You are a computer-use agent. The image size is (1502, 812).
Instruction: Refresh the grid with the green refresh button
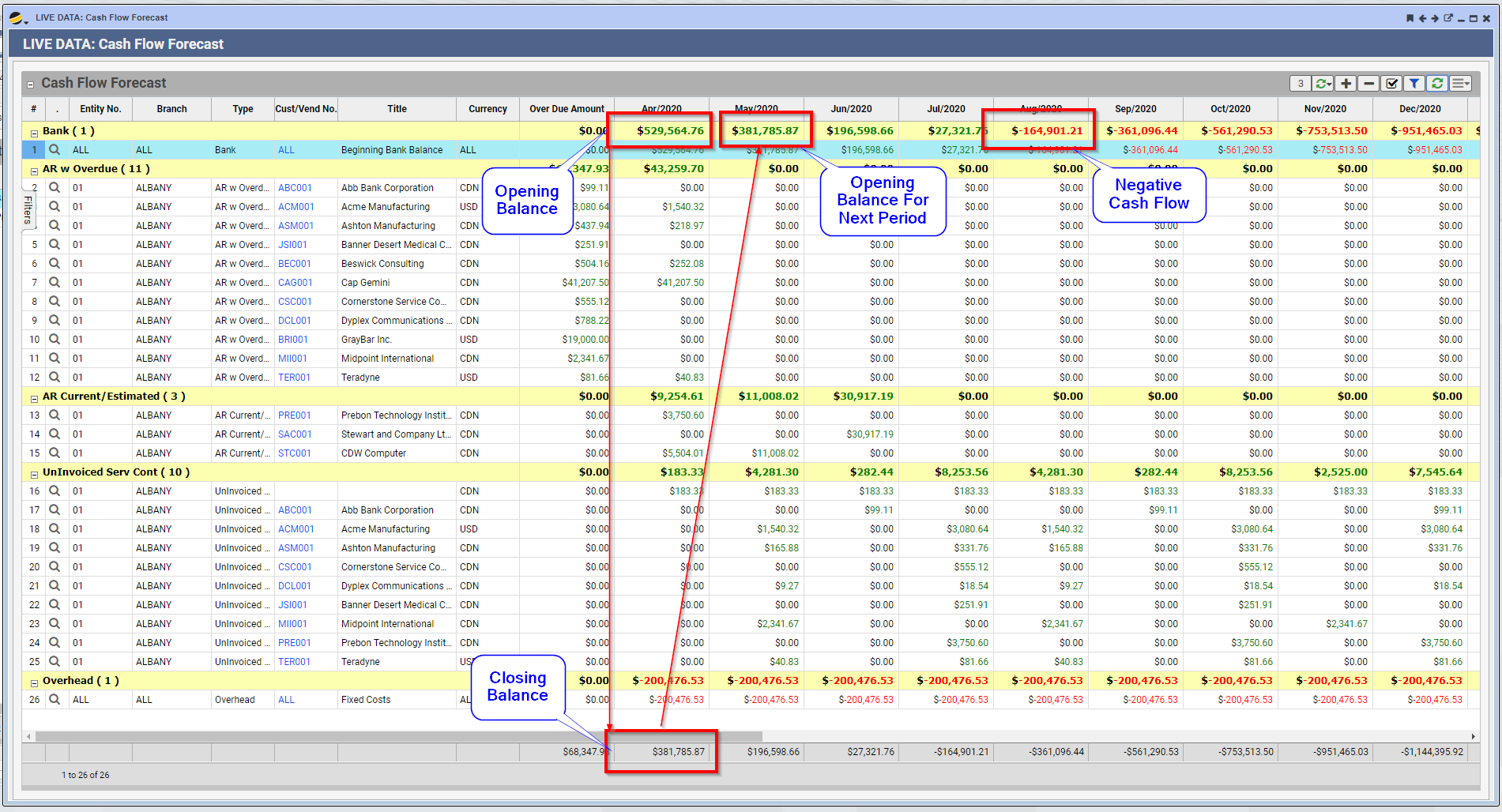tap(1437, 83)
